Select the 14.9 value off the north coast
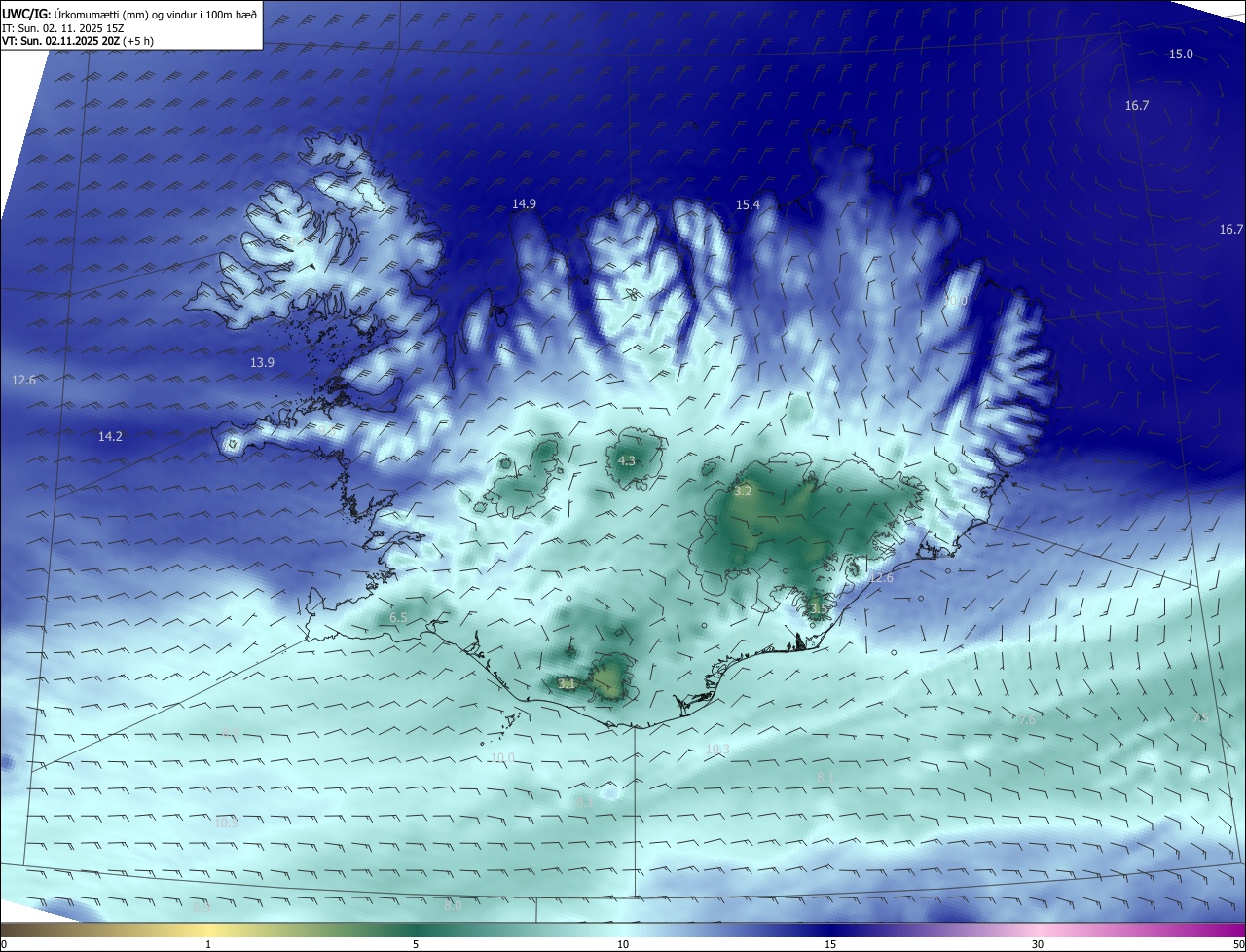The image size is (1246, 952). (524, 203)
